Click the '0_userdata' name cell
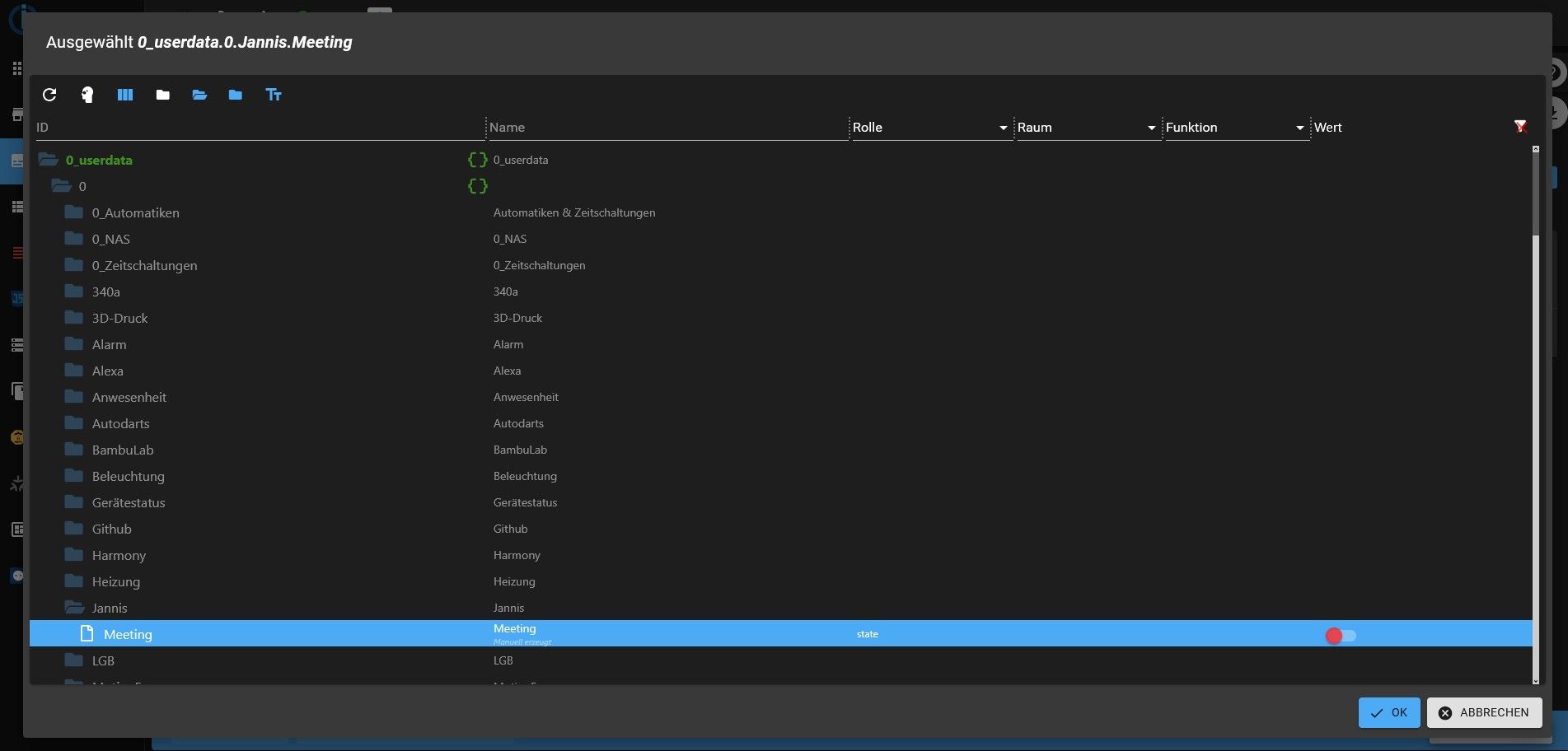1568x751 pixels. pos(521,160)
